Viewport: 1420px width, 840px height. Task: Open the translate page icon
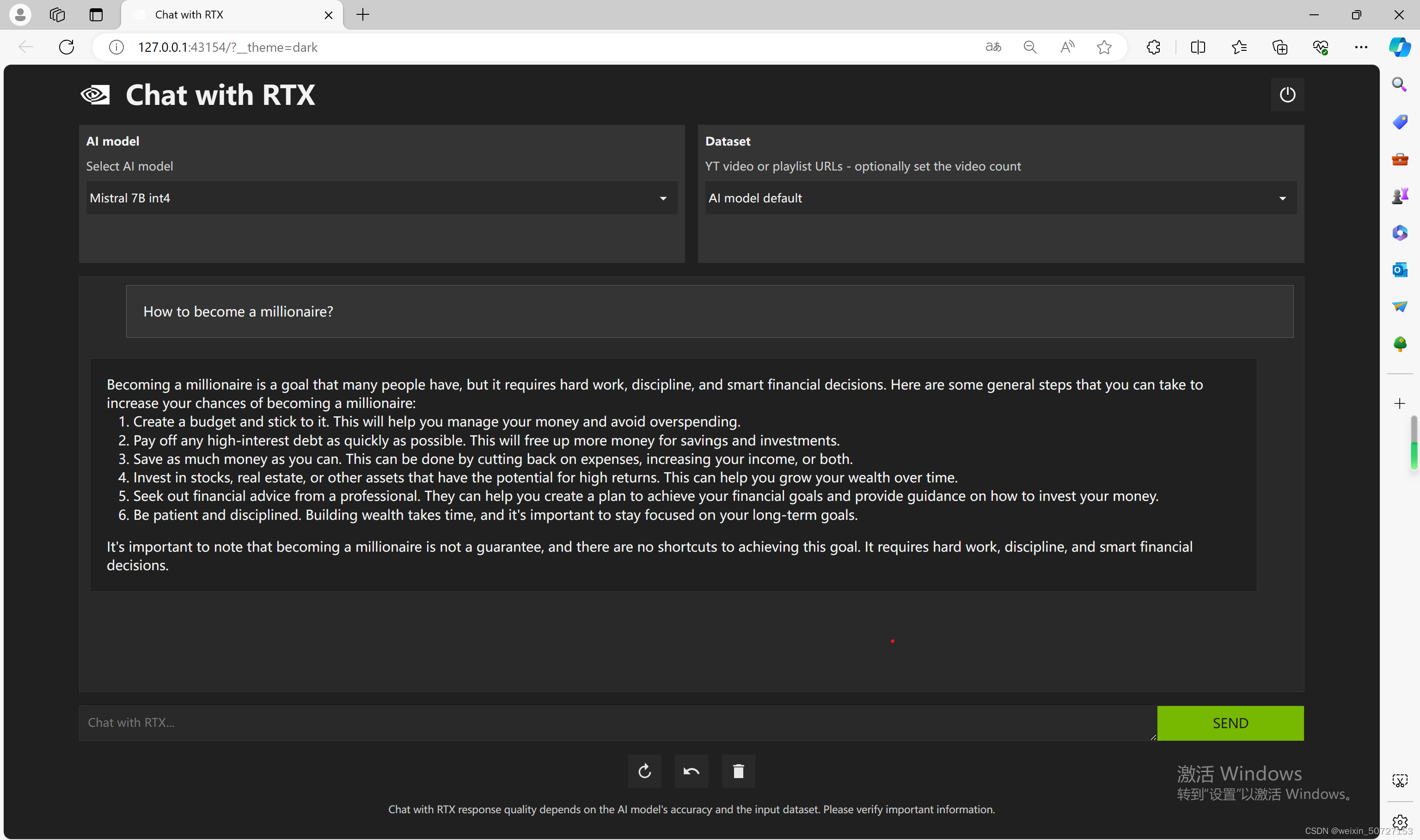tap(993, 47)
